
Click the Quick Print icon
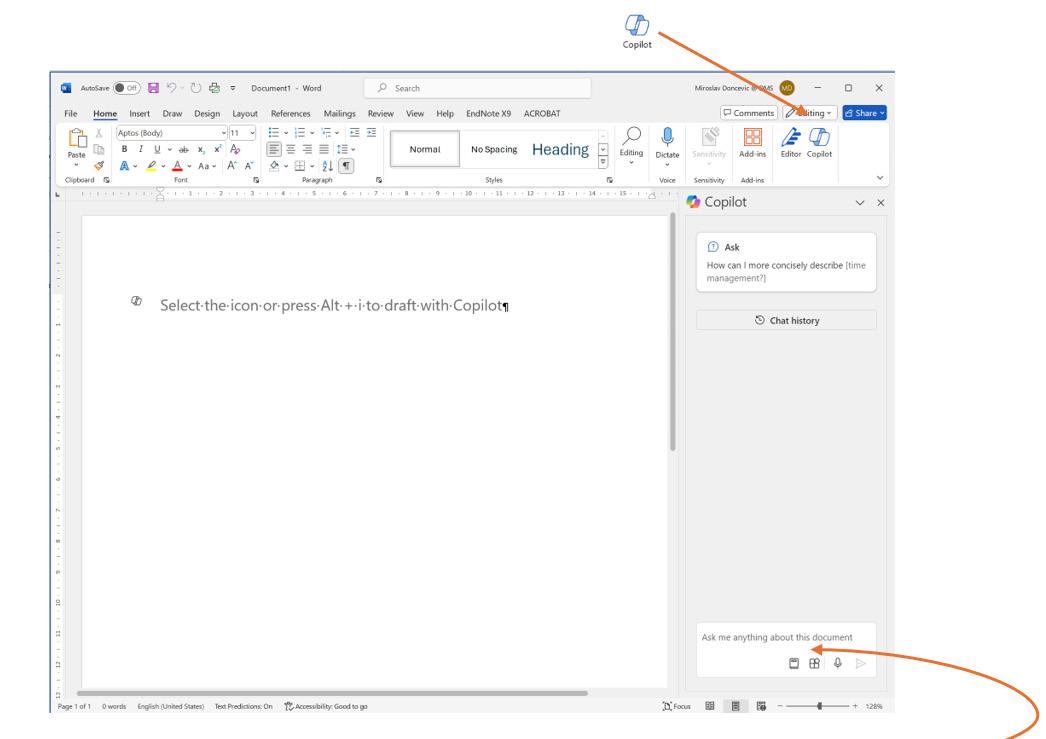214,88
